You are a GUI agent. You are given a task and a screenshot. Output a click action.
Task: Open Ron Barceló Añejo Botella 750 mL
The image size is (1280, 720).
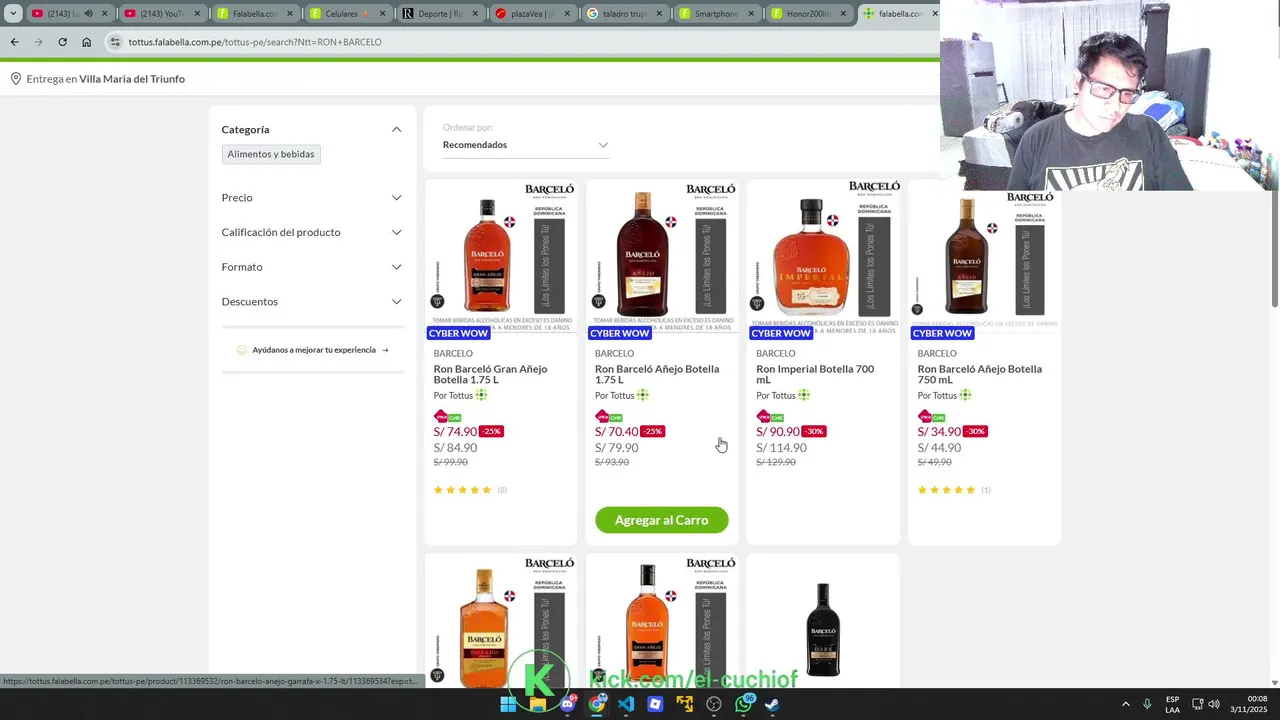tap(980, 374)
